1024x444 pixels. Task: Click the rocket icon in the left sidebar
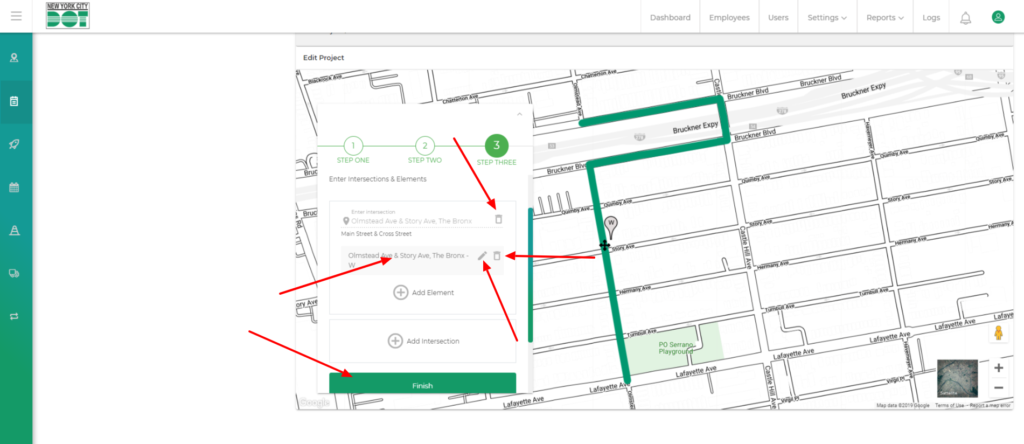point(15,144)
